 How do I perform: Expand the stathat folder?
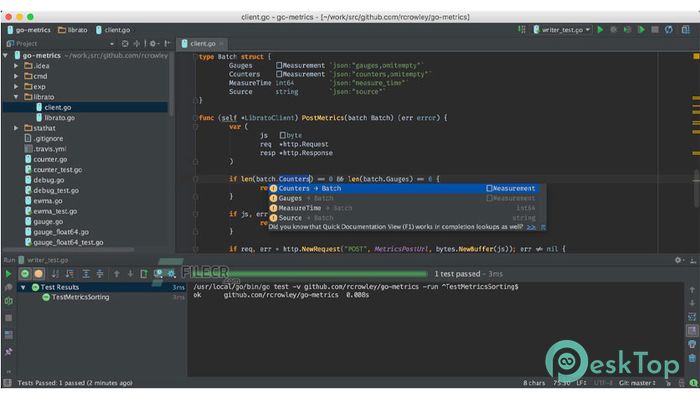pyautogui.click(x=16, y=128)
